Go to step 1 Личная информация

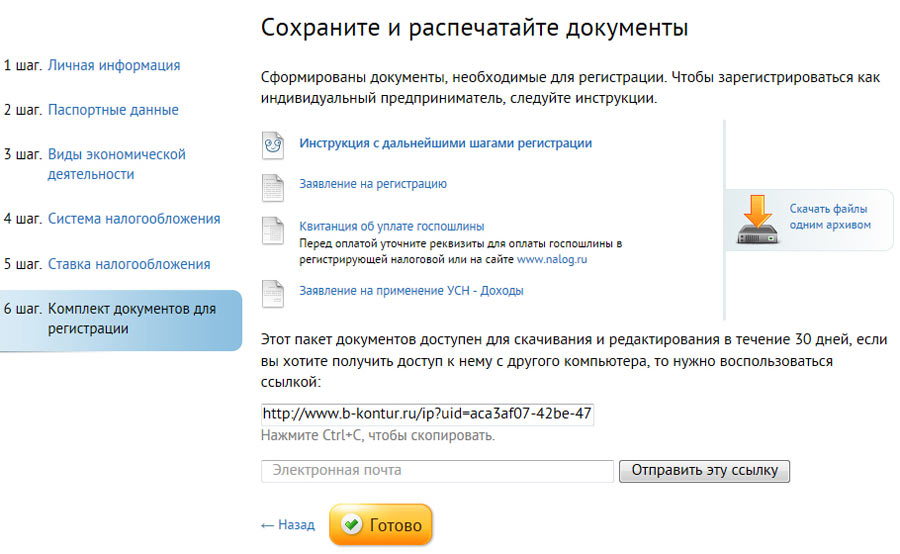tap(114, 65)
